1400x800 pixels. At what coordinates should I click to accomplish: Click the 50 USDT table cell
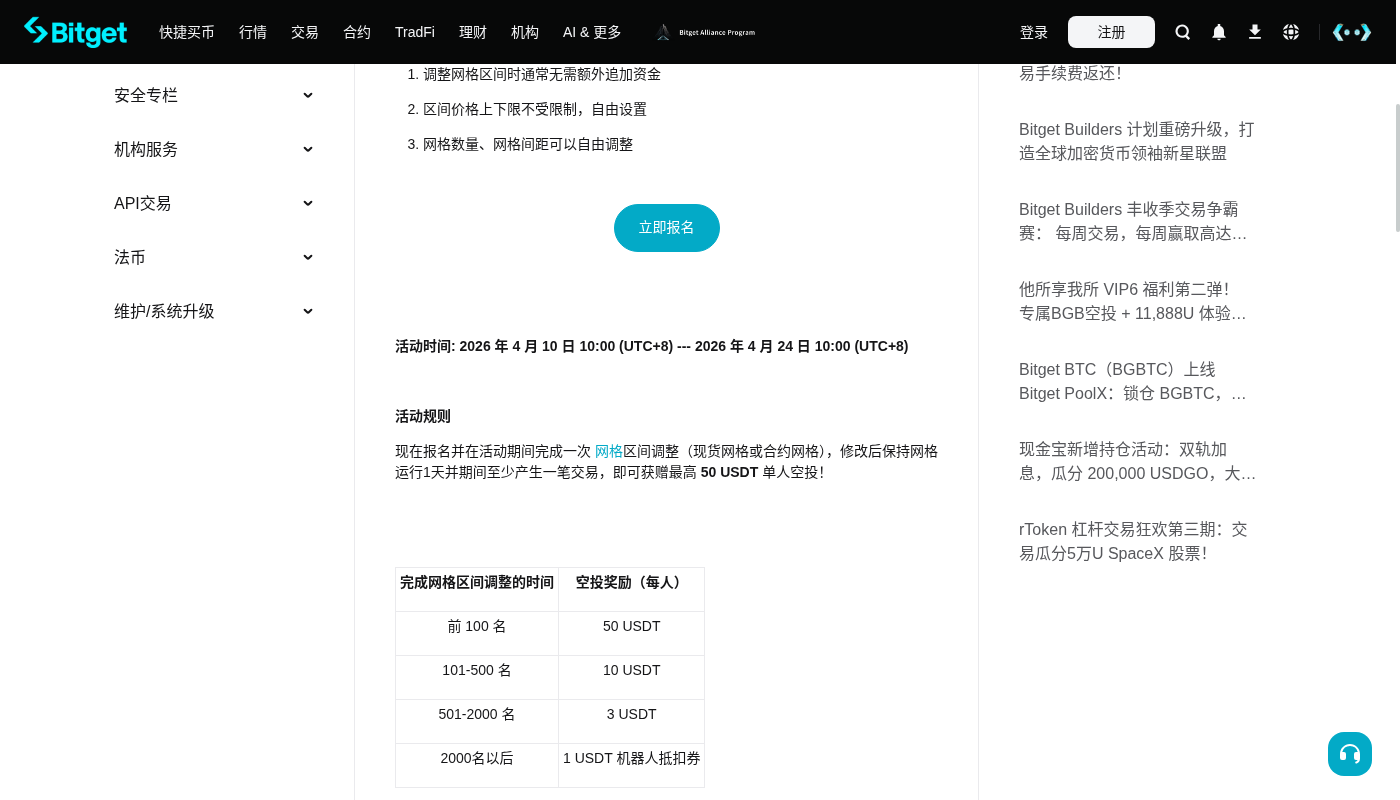pos(632,633)
